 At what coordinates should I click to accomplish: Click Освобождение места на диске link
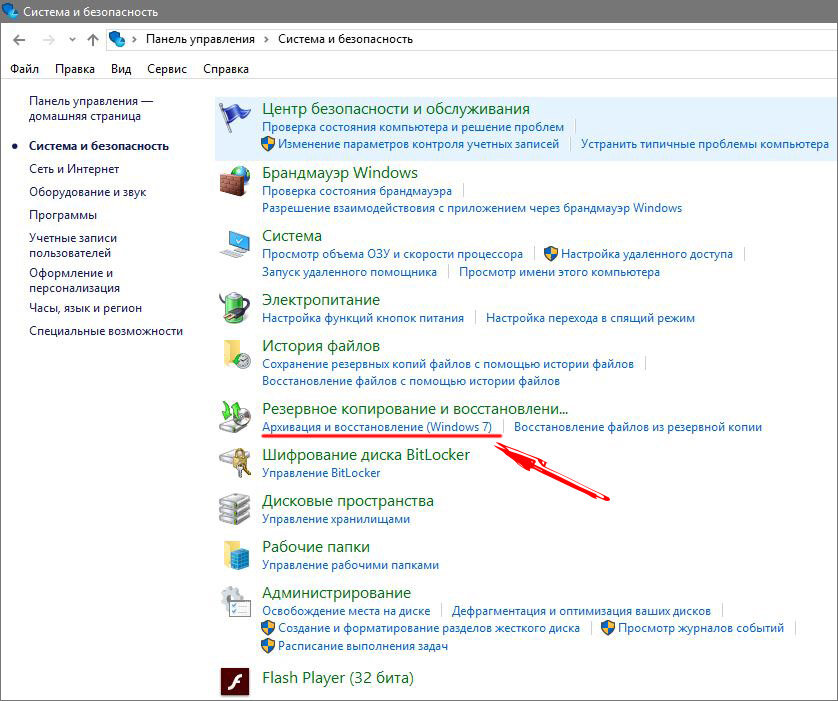346,611
